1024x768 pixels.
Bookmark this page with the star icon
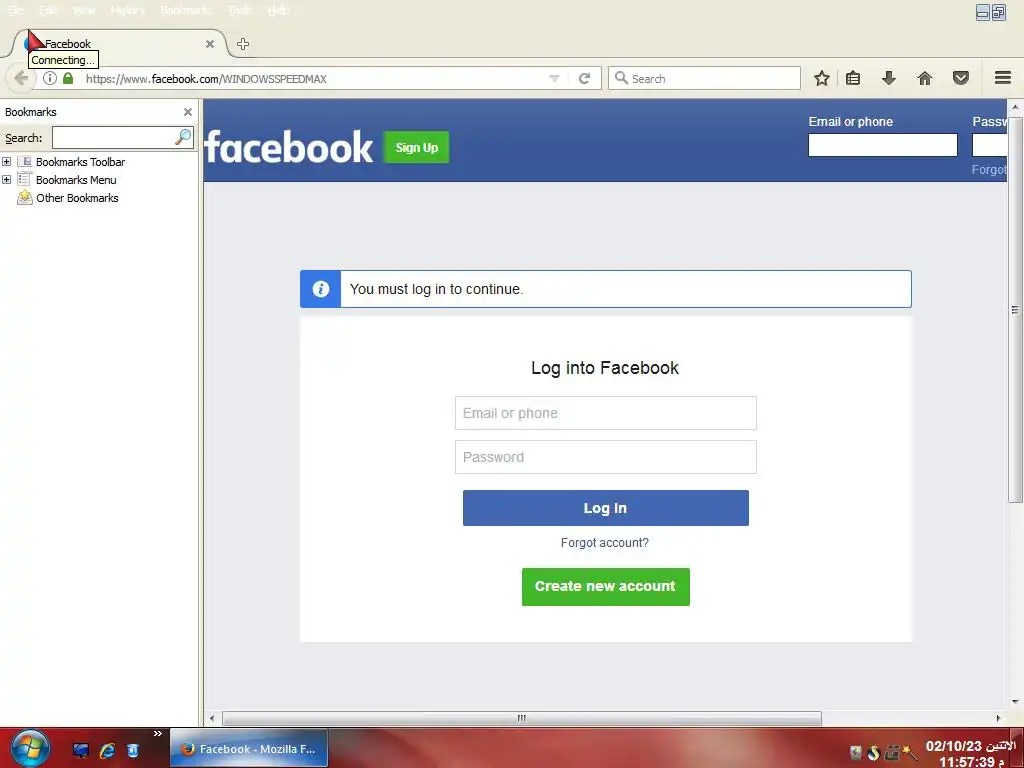pos(822,78)
